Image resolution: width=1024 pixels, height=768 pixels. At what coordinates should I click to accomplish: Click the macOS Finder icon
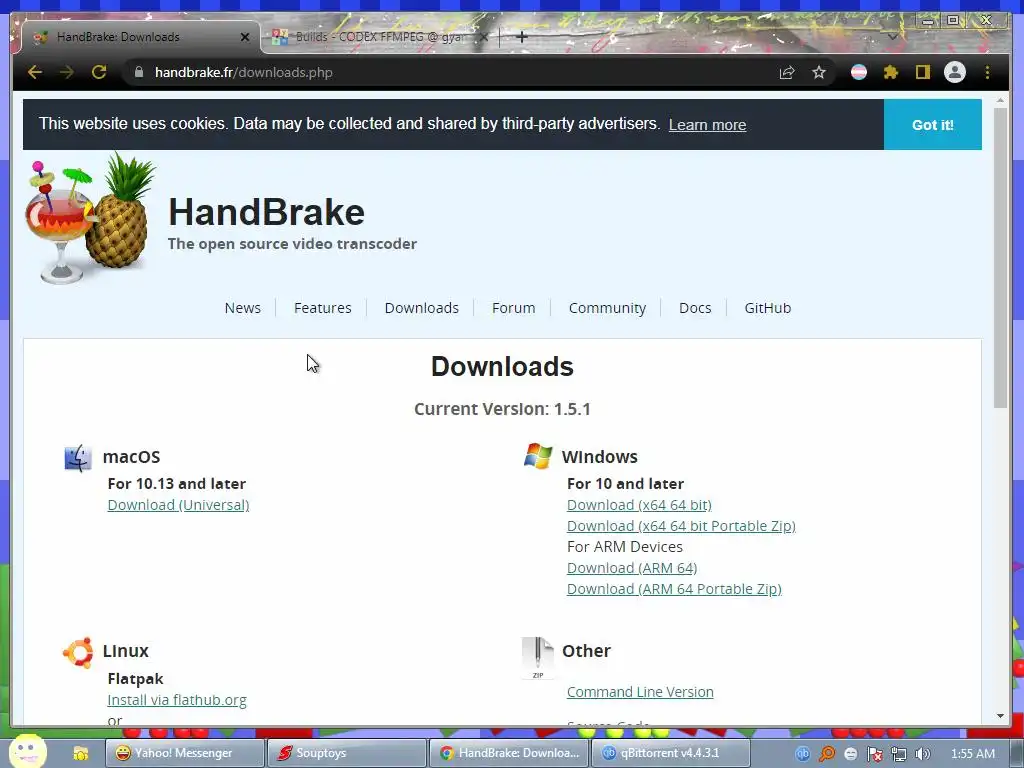tap(78, 458)
